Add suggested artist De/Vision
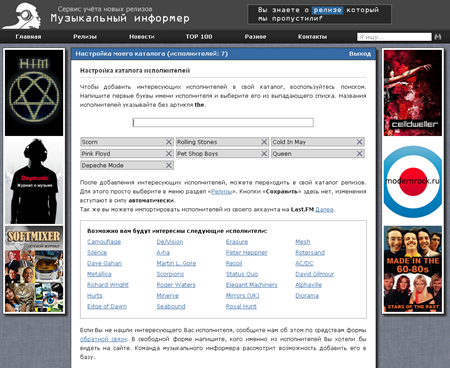The image size is (450, 368). point(170,242)
